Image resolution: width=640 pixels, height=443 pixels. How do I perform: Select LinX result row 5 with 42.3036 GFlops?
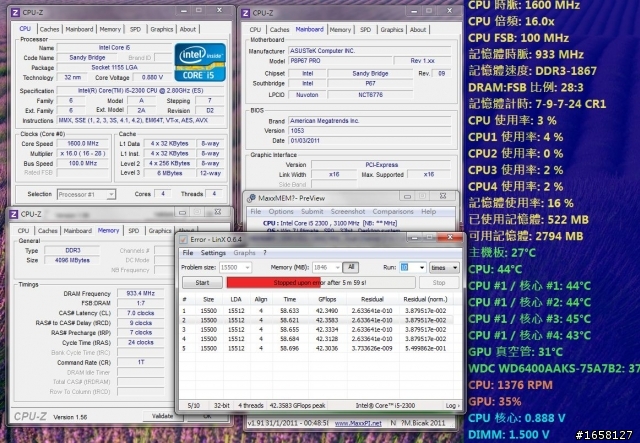[316, 348]
